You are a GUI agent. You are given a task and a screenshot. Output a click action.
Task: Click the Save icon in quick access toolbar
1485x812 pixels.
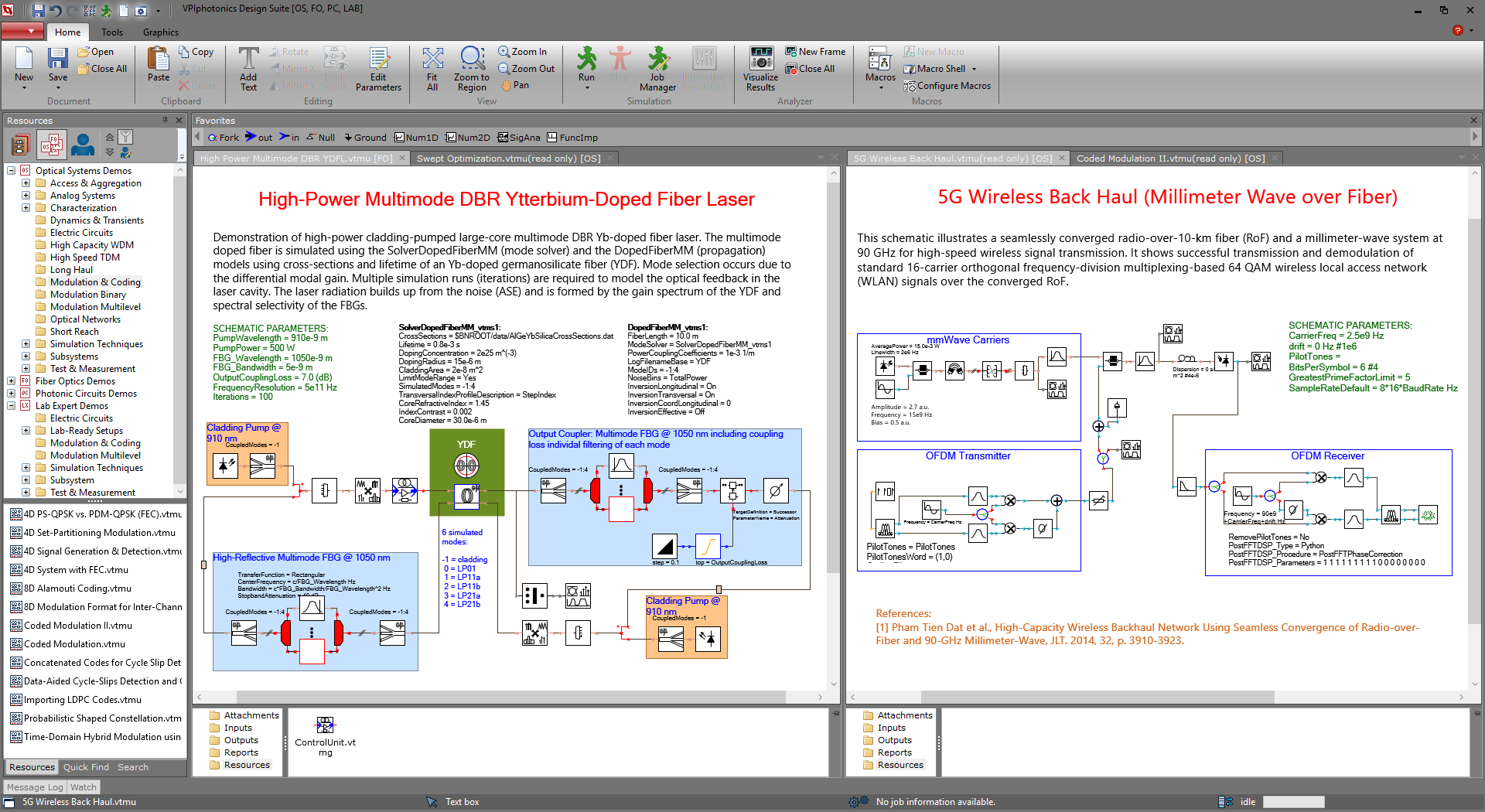coord(39,11)
